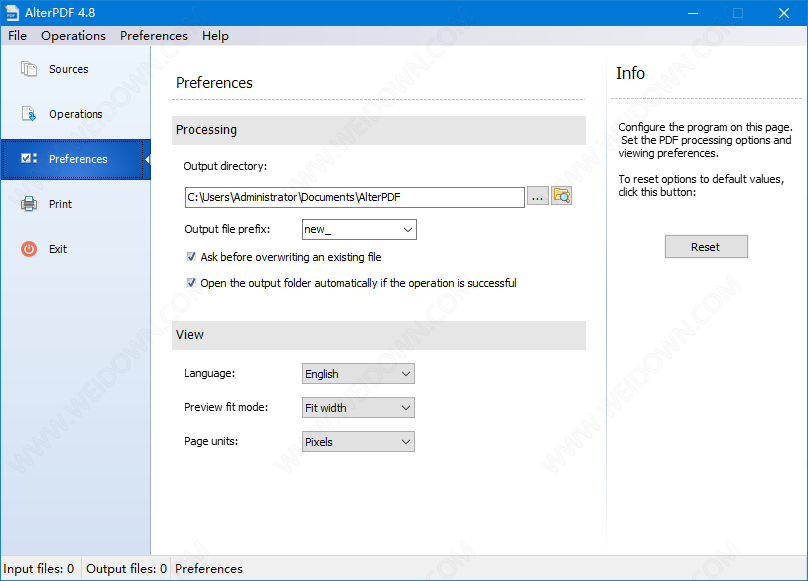Click the red Exit power icon
The width and height of the screenshot is (808, 581).
(x=29, y=249)
